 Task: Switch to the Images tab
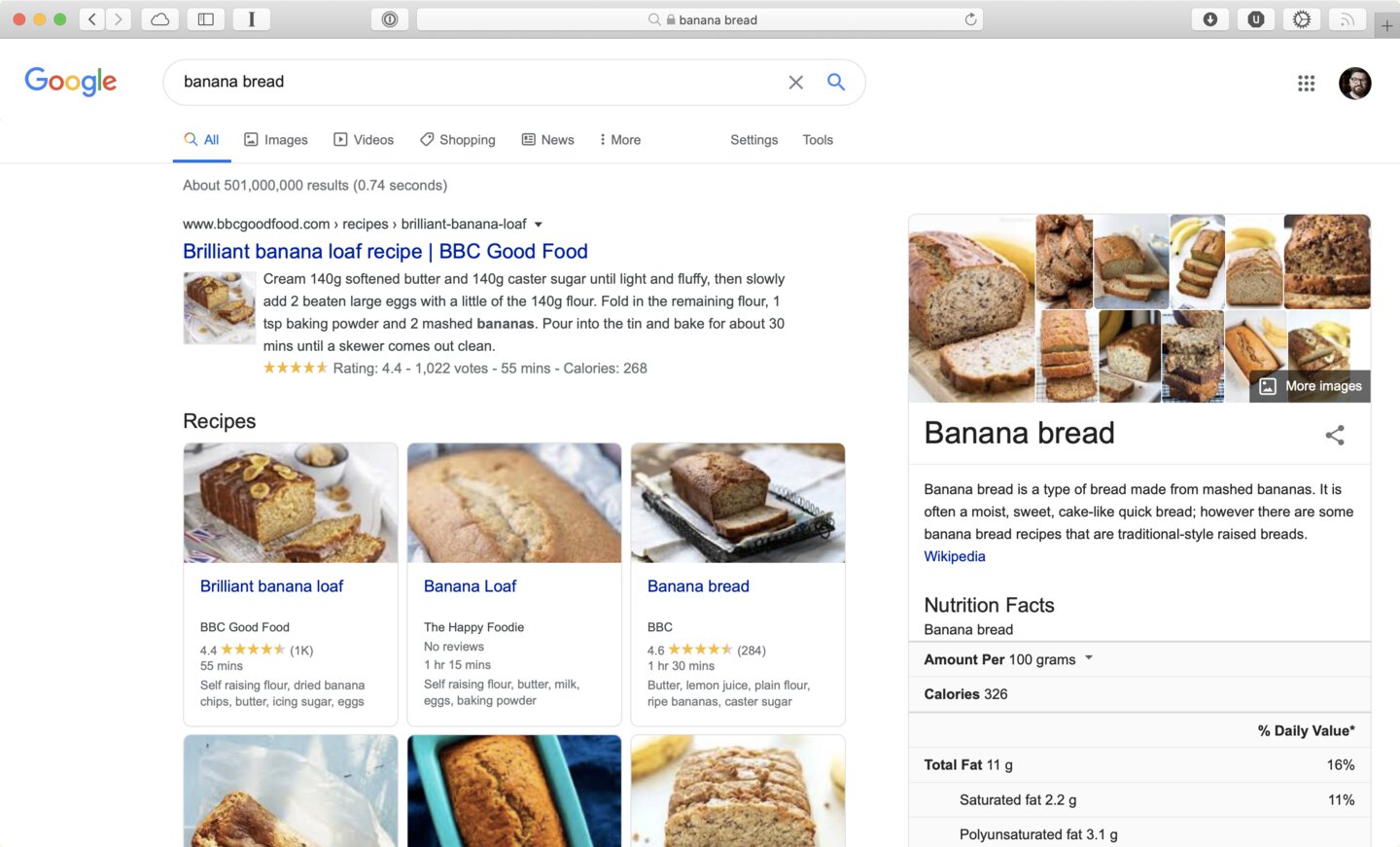click(x=276, y=140)
